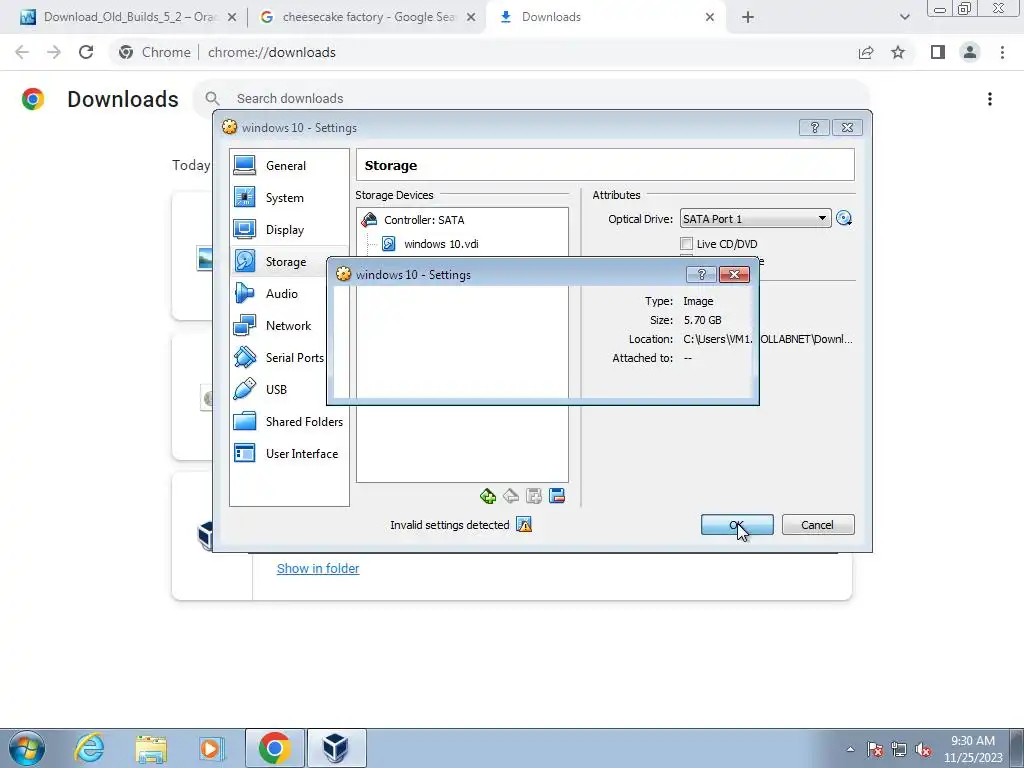1024x768 pixels.
Task: Close the cheesecake factory tab
Action: click(470, 18)
